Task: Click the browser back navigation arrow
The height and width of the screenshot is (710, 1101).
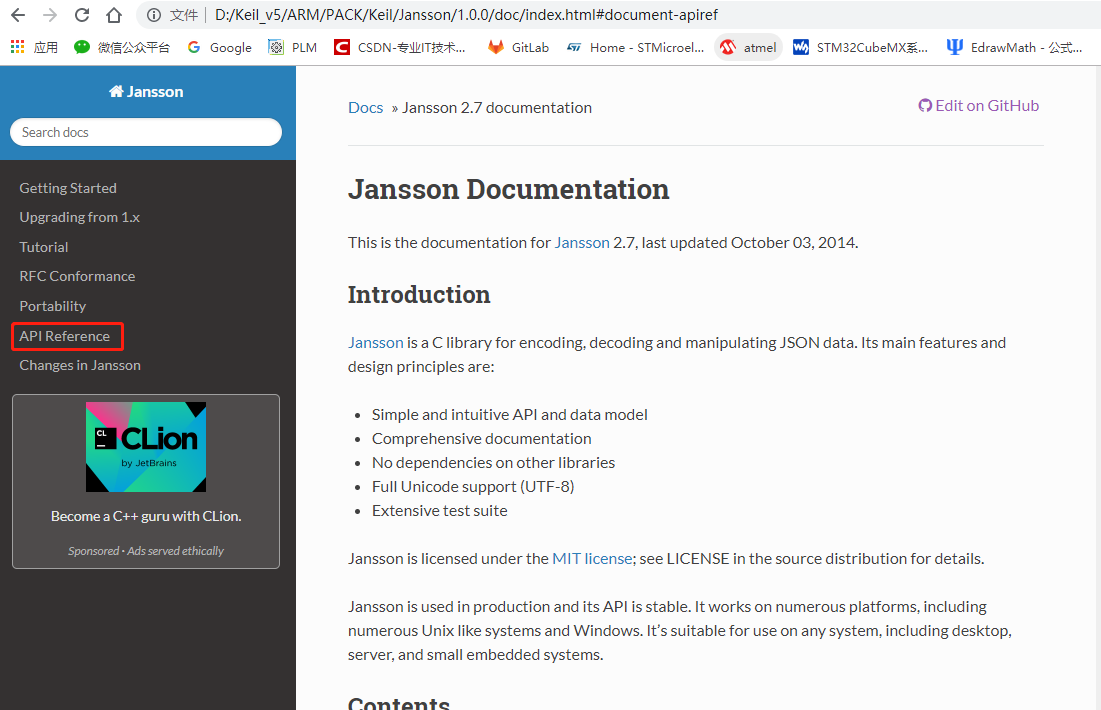Action: click(x=18, y=15)
